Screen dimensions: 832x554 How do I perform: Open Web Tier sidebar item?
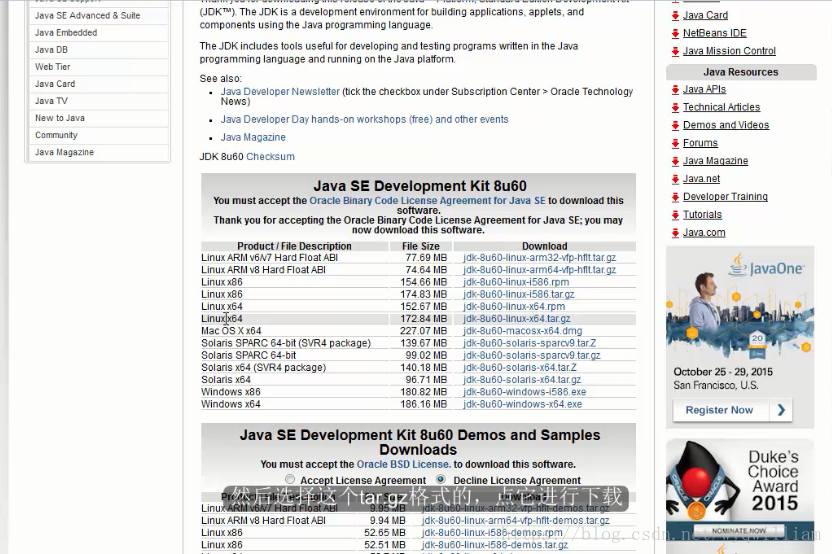[x=99, y=66]
